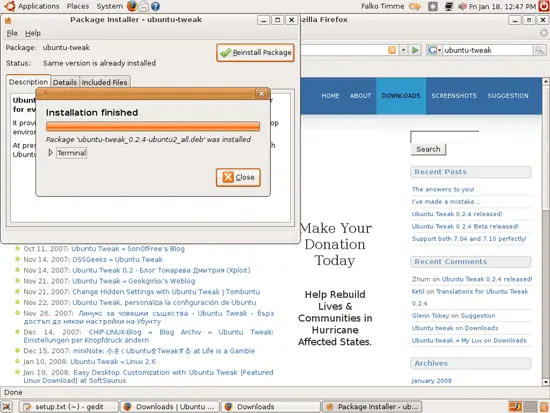
Task: Open 'Glenn Tobey on Suggestion' comment
Action: tap(454, 316)
